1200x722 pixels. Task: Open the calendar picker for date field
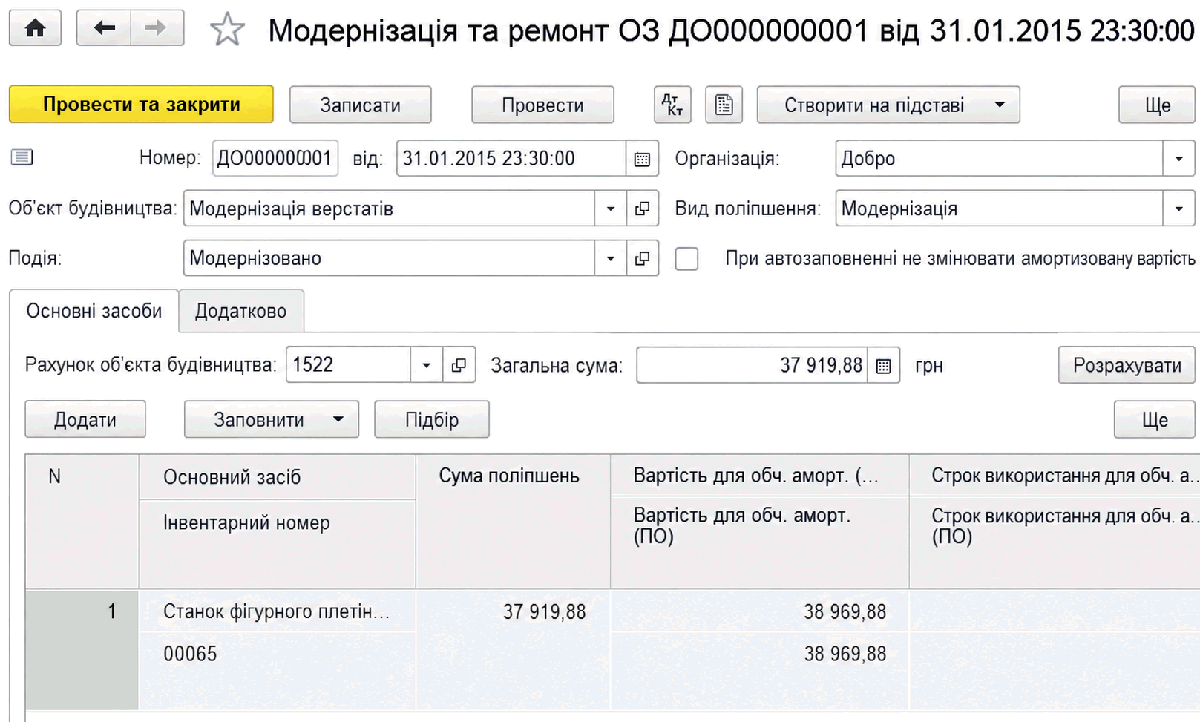click(x=642, y=159)
